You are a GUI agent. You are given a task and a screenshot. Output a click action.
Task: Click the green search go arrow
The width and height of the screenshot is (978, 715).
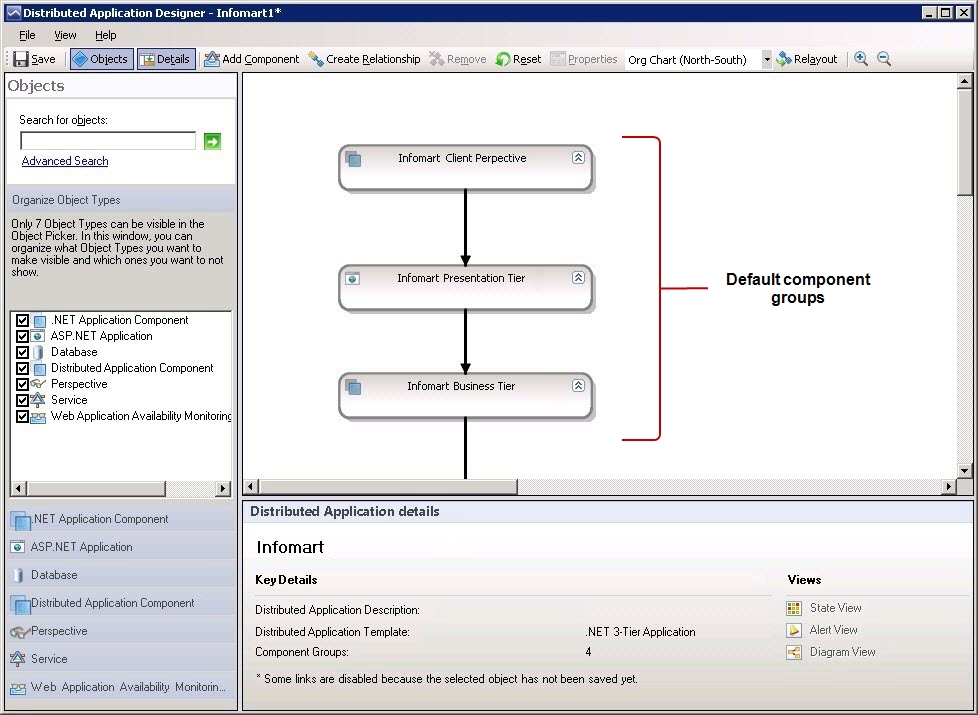[212, 142]
